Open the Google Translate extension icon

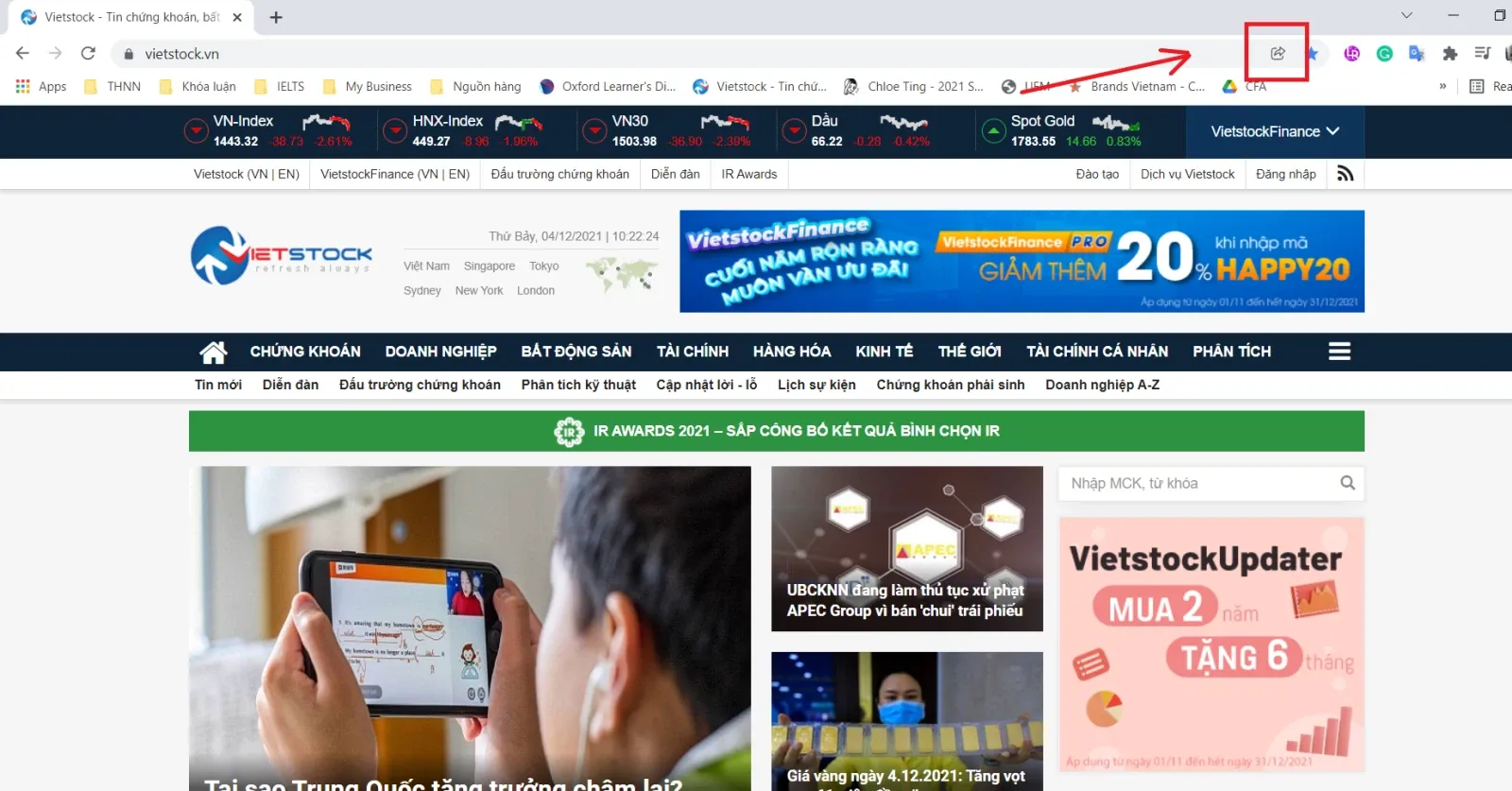(1417, 54)
